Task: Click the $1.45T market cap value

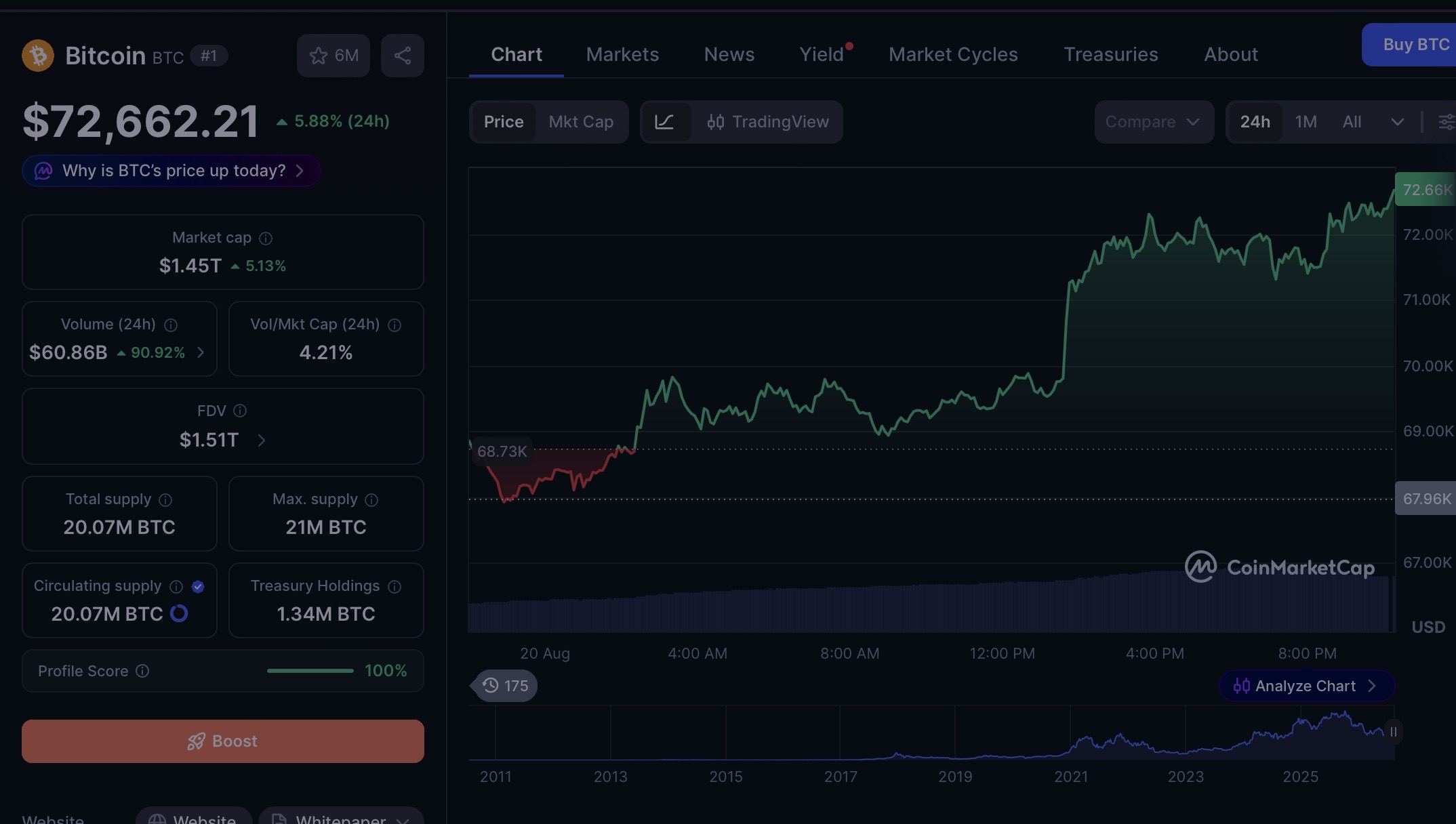Action: coord(190,266)
